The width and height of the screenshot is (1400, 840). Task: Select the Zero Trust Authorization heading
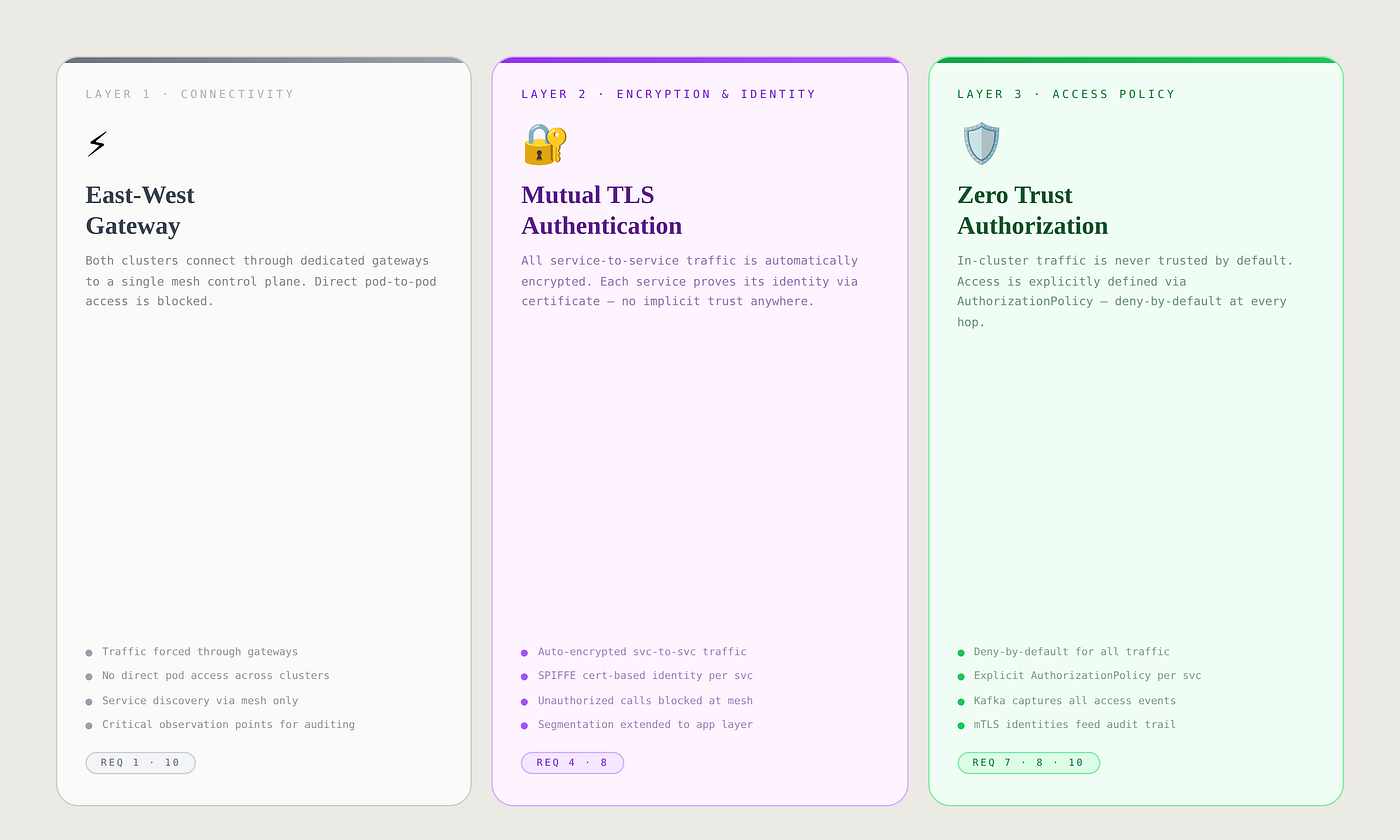[1032, 210]
